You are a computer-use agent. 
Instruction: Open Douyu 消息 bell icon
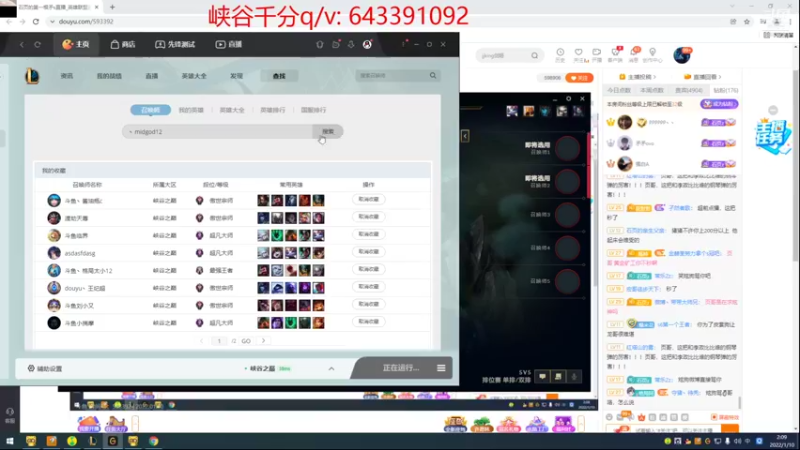(x=634, y=55)
